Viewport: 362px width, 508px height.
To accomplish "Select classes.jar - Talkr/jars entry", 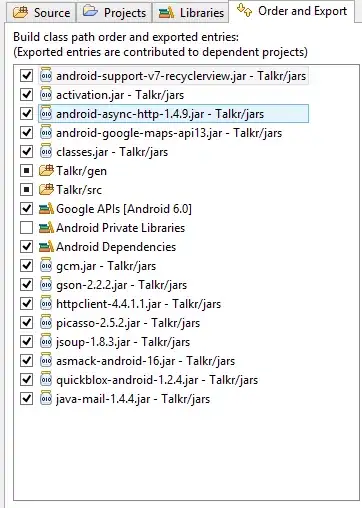I will click(x=112, y=152).
